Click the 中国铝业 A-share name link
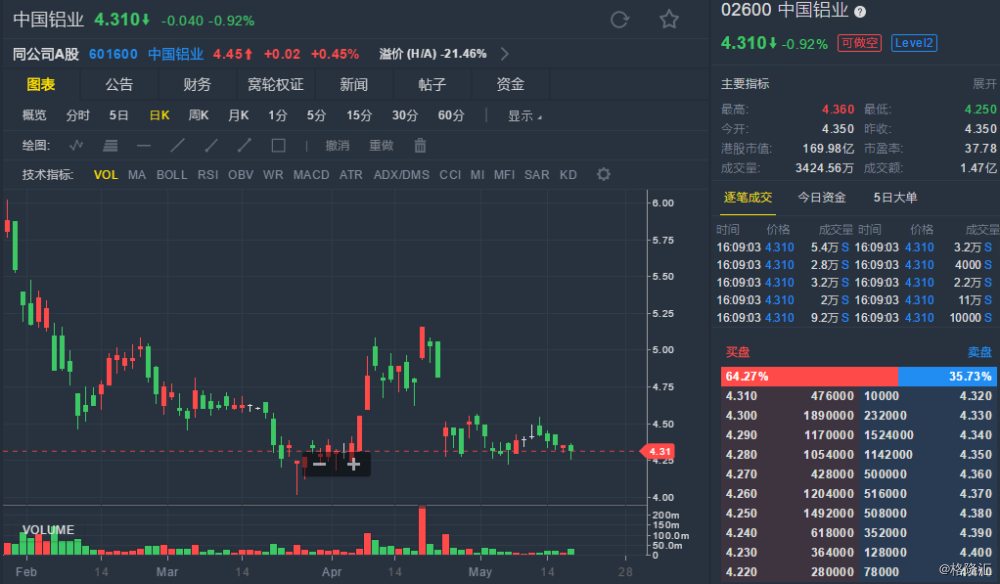 [x=175, y=54]
